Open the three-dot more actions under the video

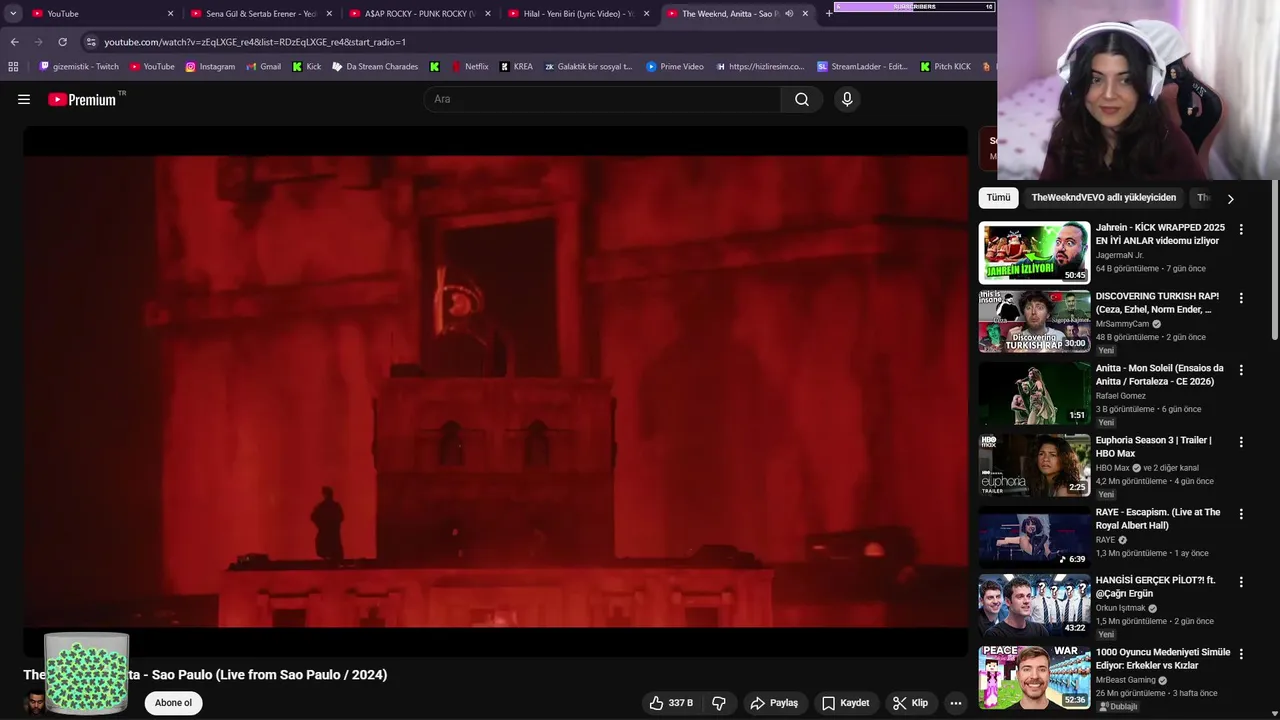956,703
